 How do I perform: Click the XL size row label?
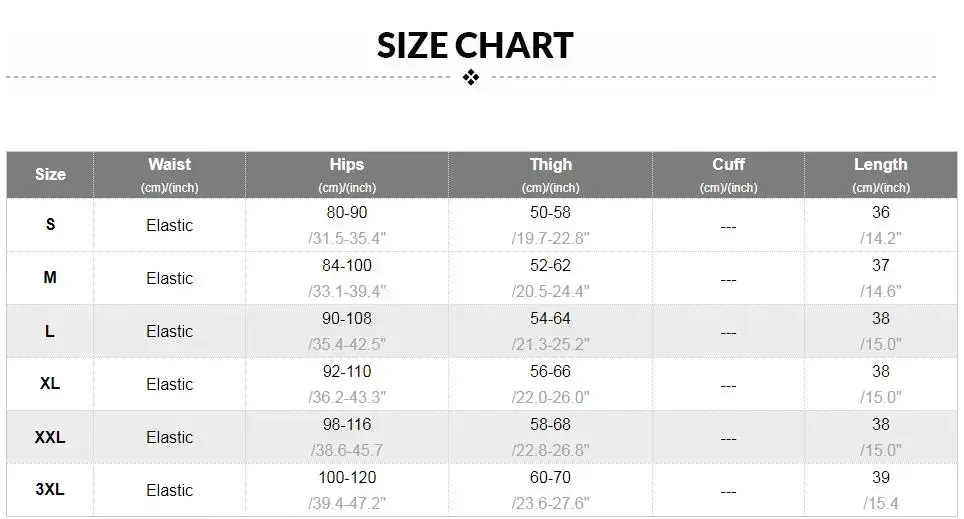click(50, 384)
